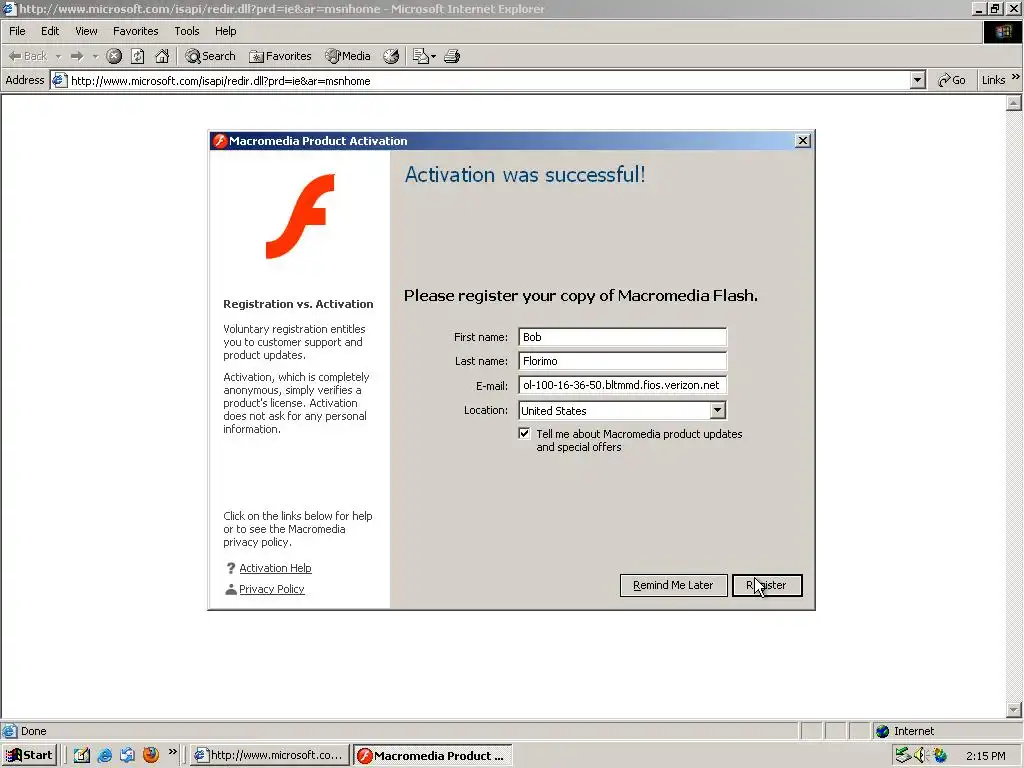Click the Edit page toolbar icon
Viewport: 1024px width, 768px height.
pos(420,56)
